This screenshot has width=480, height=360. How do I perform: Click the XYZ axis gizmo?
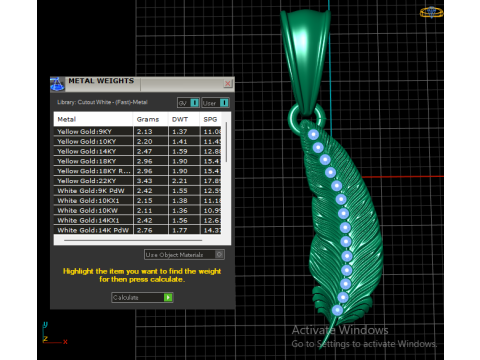(x=55, y=333)
